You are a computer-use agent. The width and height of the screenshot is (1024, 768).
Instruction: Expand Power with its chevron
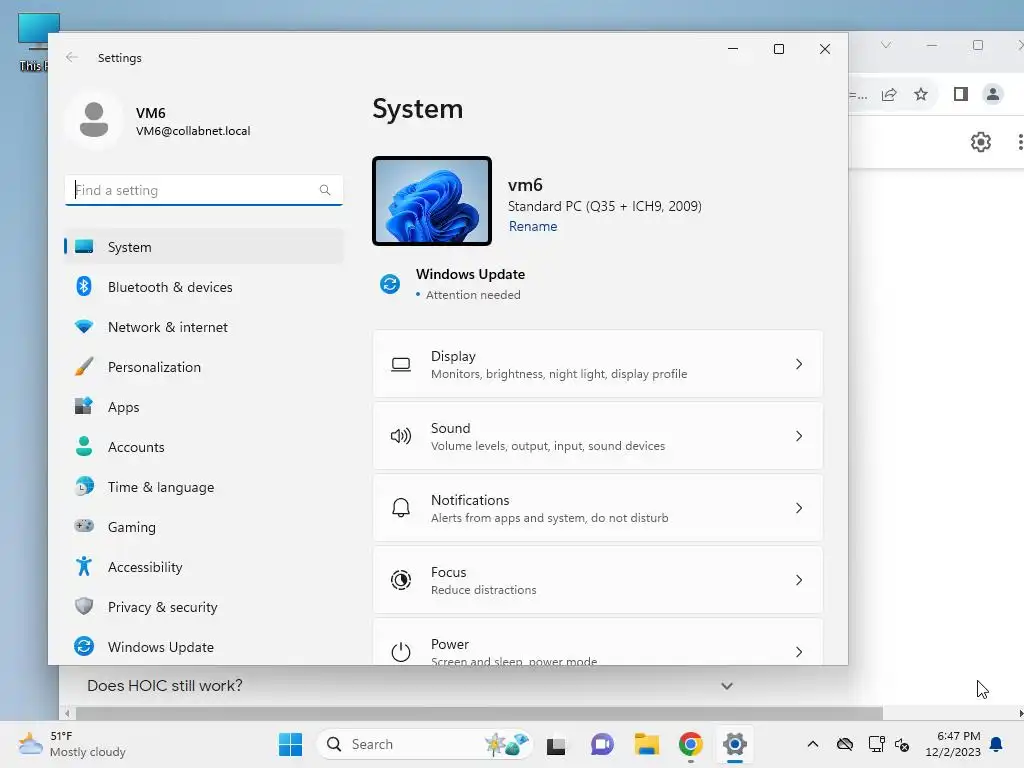click(x=799, y=651)
